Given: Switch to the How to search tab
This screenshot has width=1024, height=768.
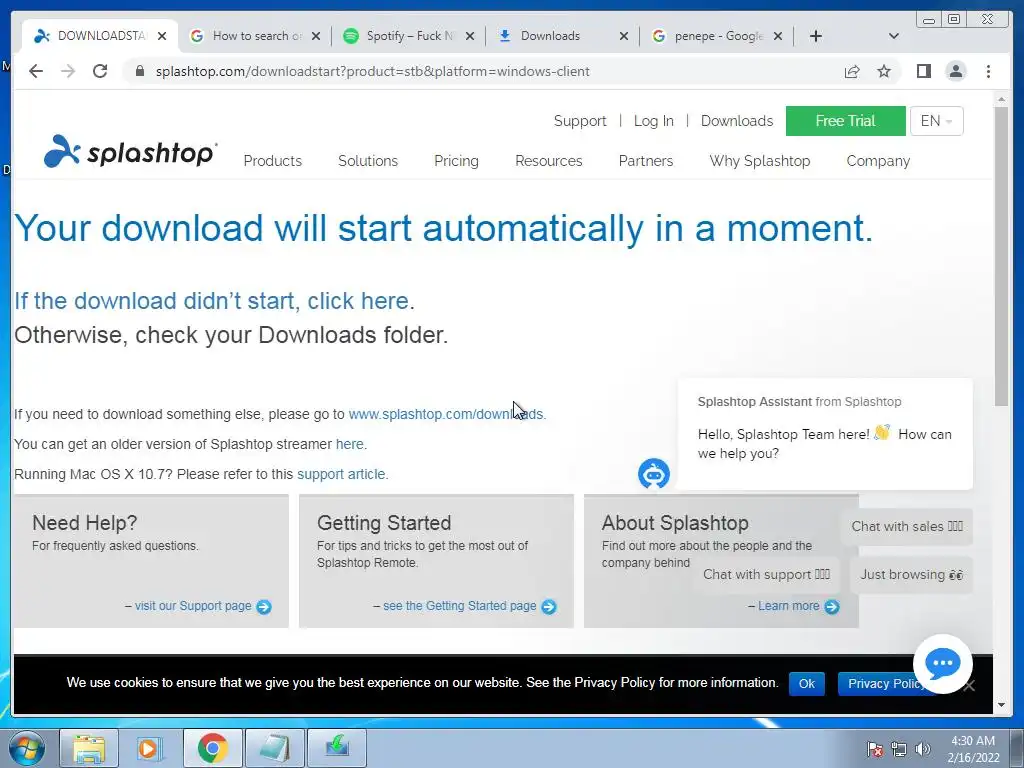Looking at the screenshot, I should (x=255, y=36).
